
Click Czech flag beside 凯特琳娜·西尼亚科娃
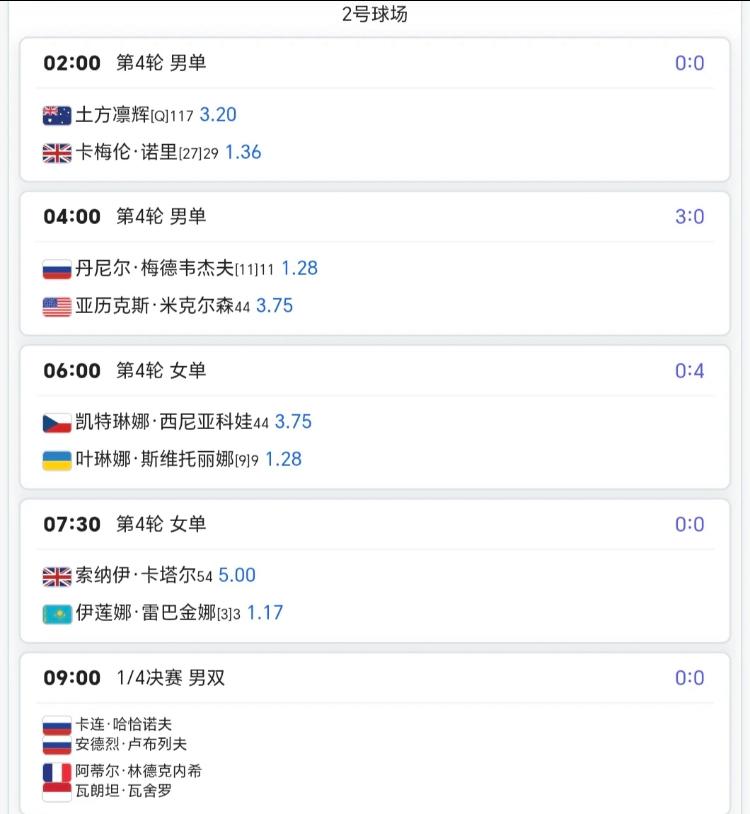point(57,423)
